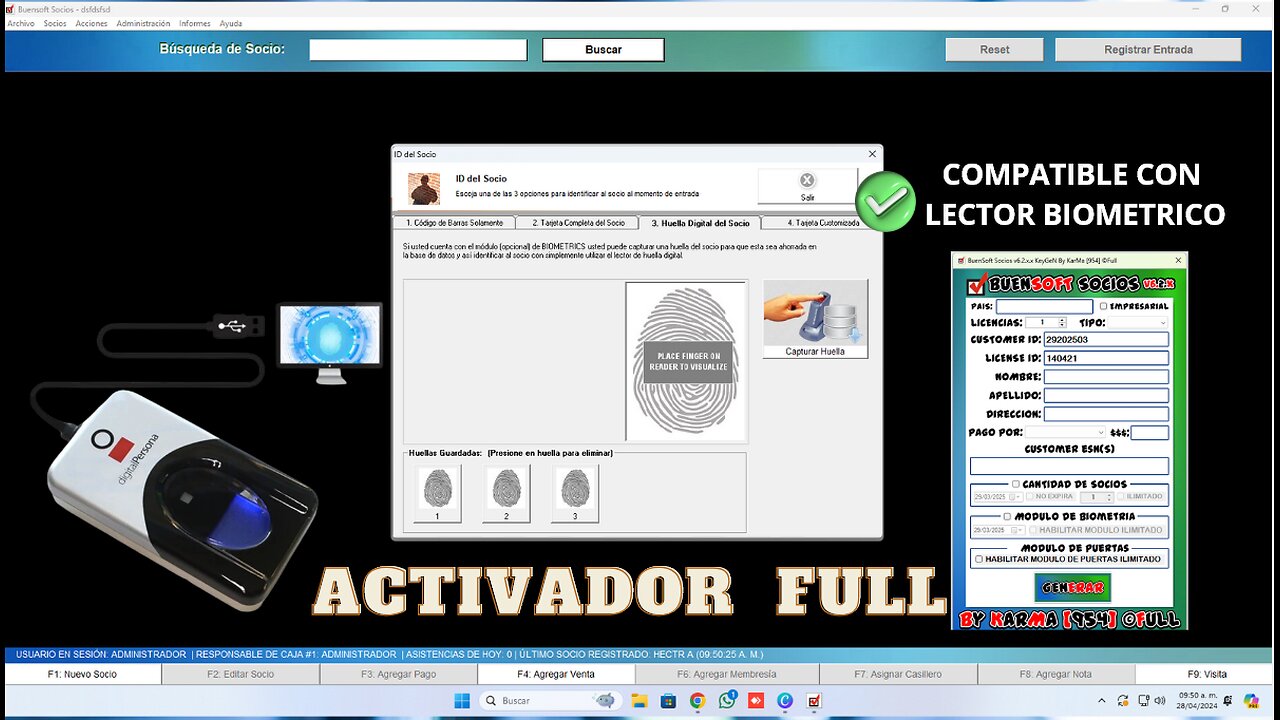Click F1: Nuevo Socio button
This screenshot has height=720, width=1280.
[x=82, y=674]
